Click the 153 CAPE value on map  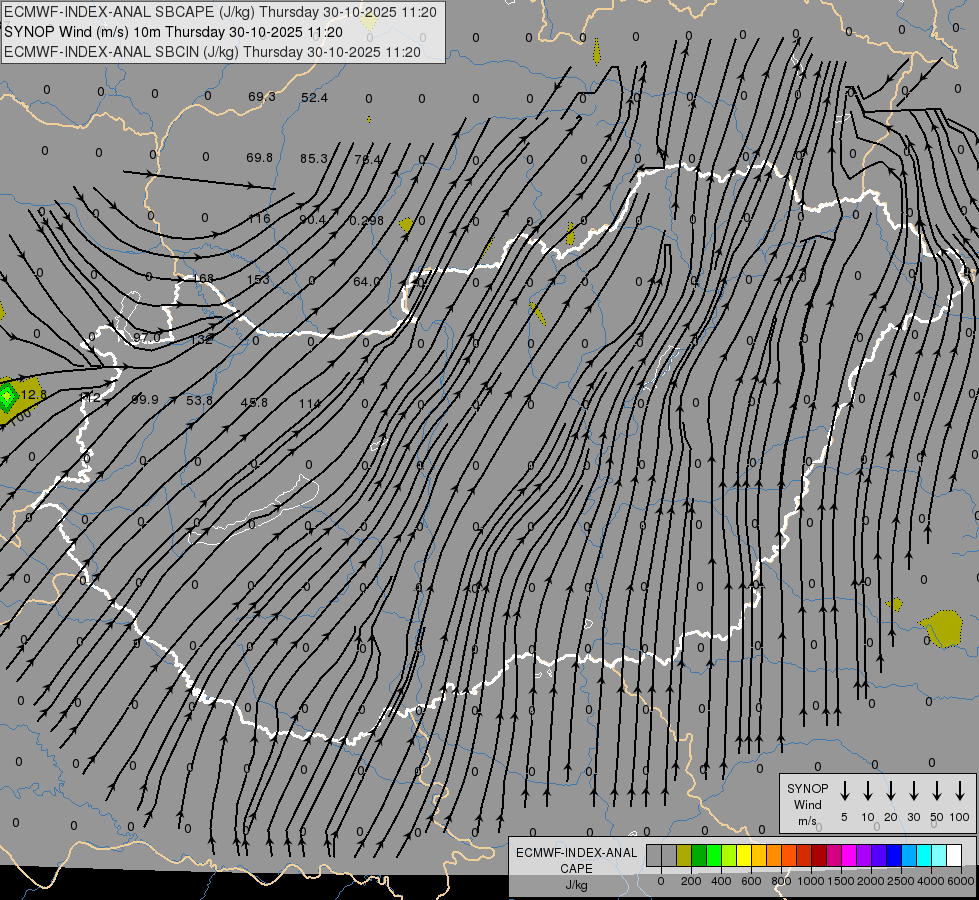click(258, 279)
